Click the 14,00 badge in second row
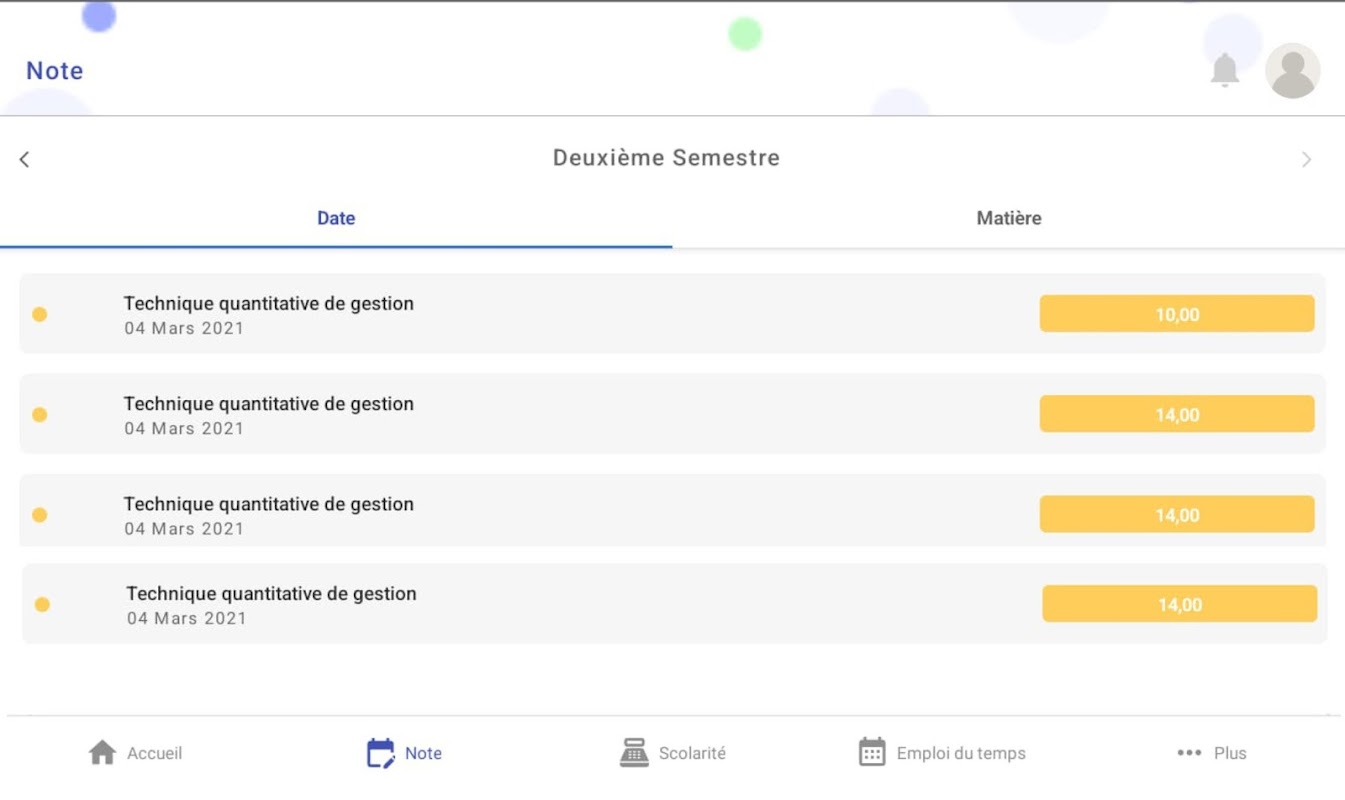The width and height of the screenshot is (1345, 800). coord(1177,414)
